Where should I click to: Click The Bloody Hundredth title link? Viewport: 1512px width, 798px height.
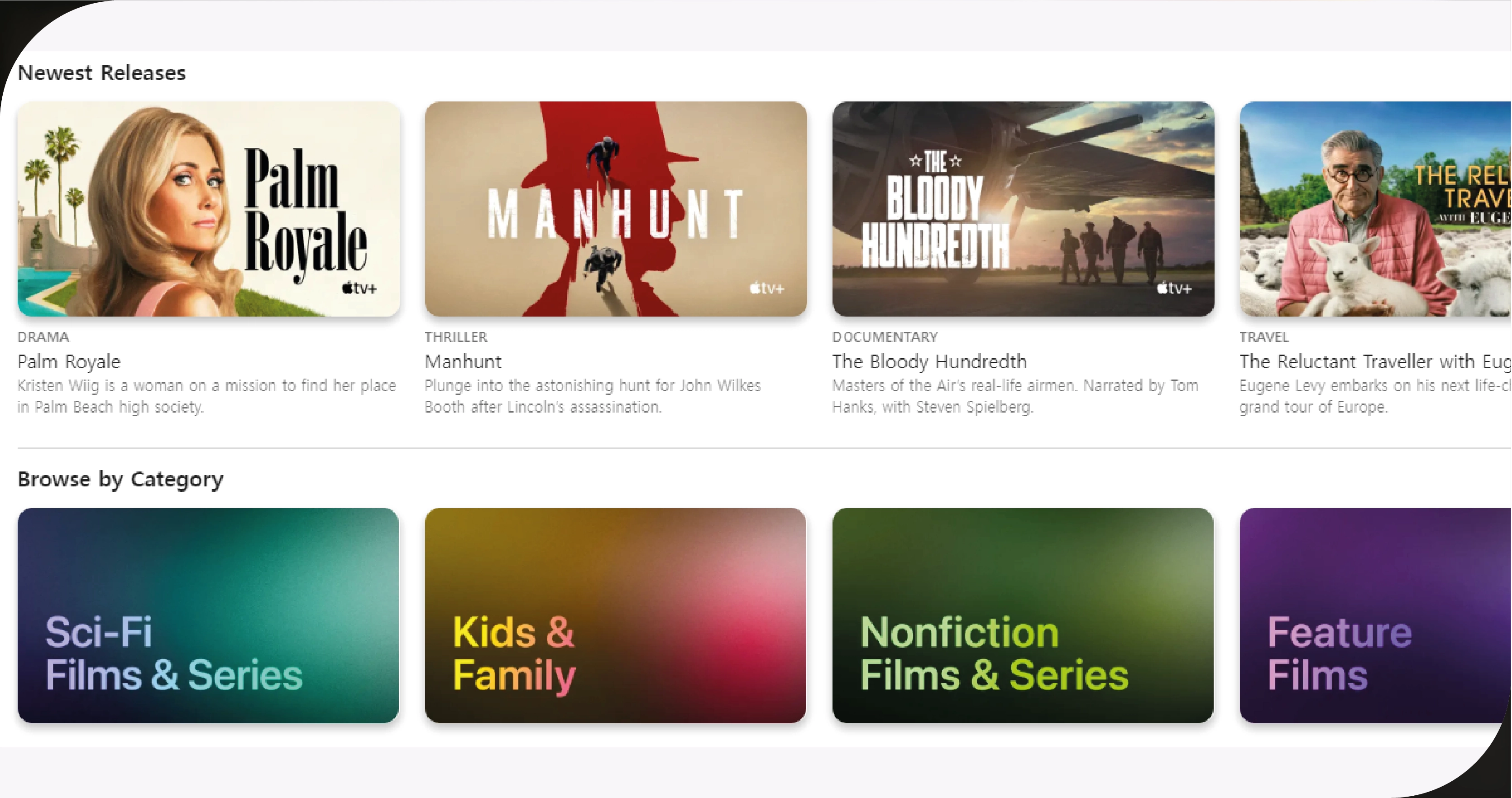[930, 362]
